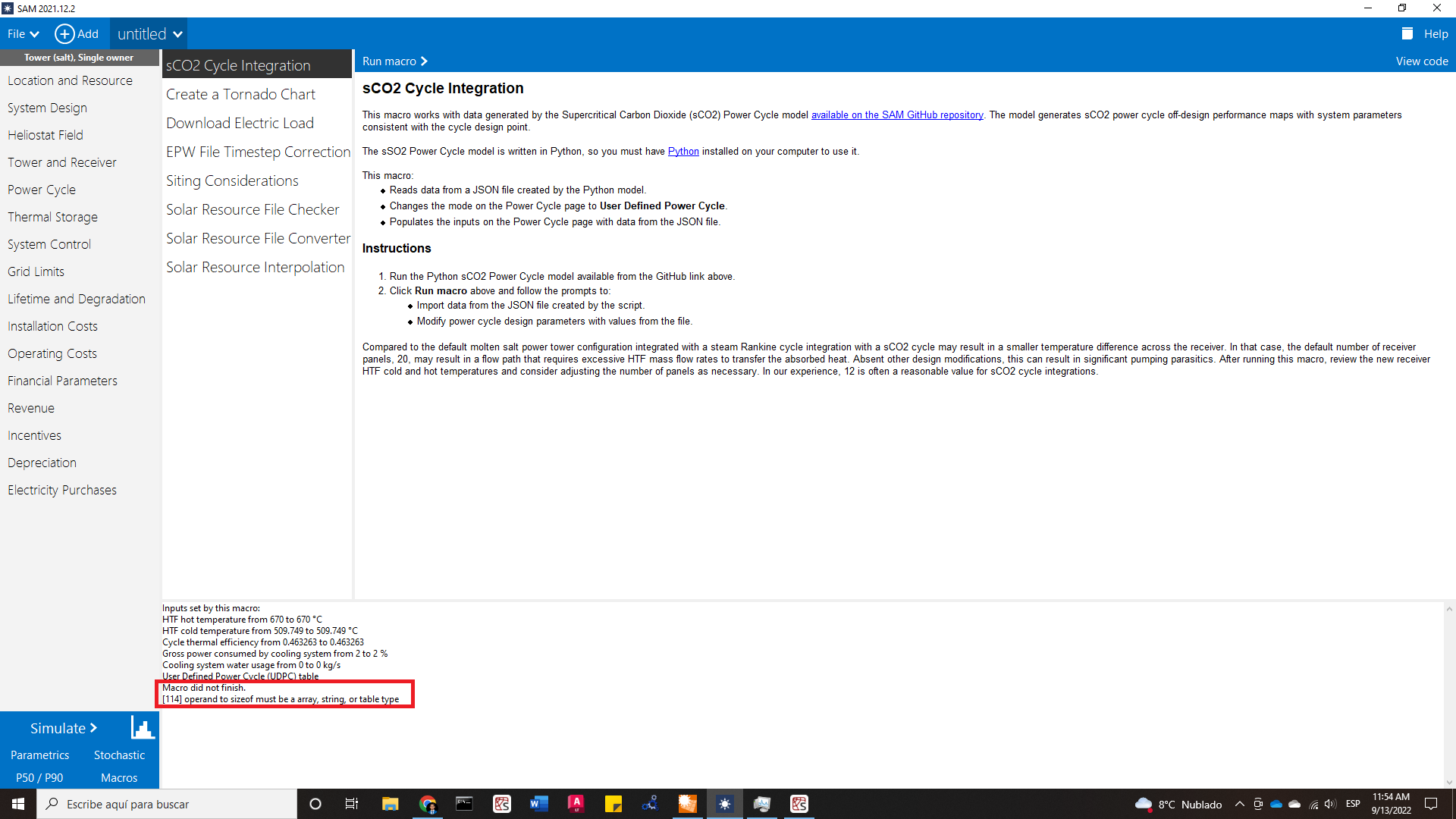This screenshot has width=1456, height=819.
Task: Open the weather widget showing 8°C Nublado
Action: click(1177, 804)
